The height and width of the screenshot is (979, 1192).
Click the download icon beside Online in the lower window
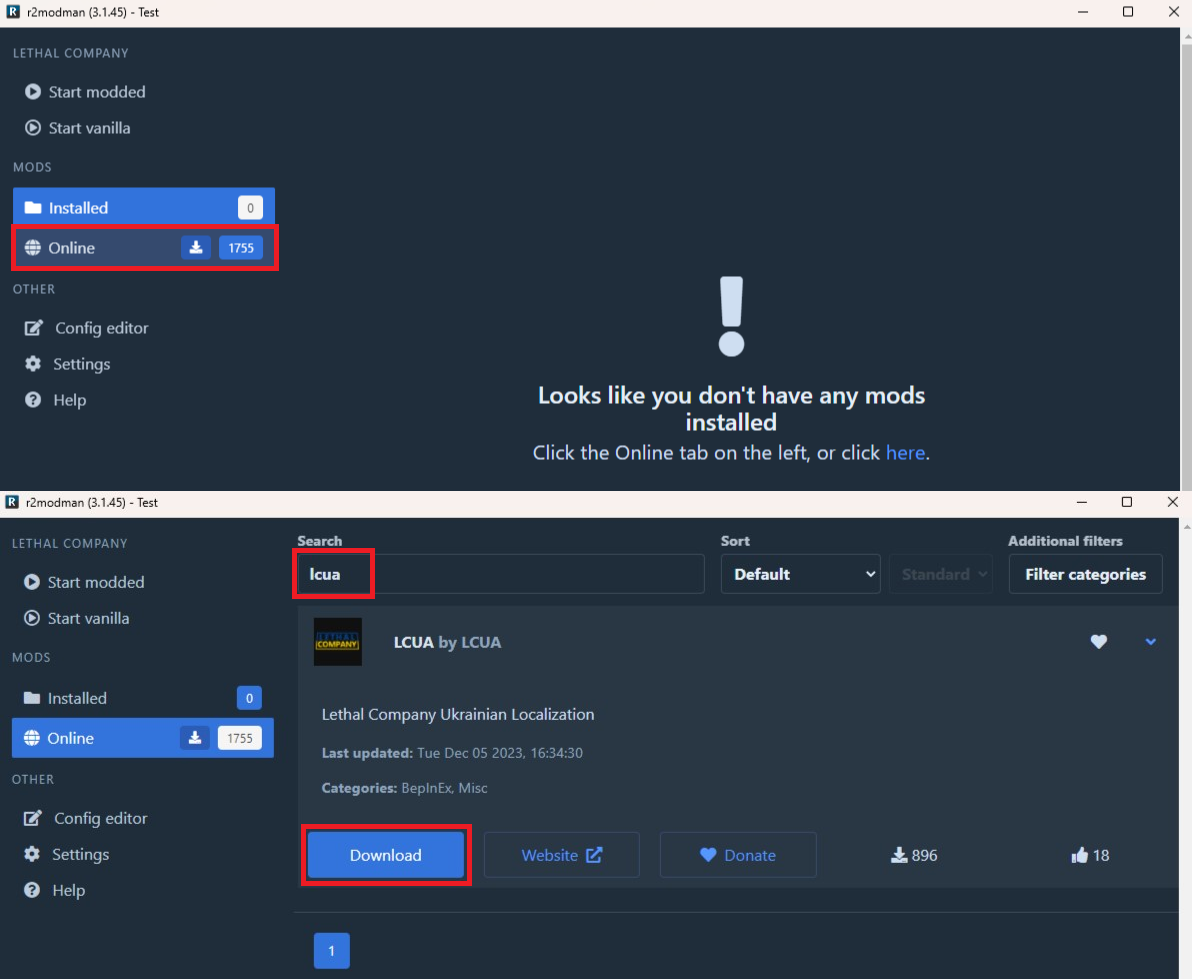tap(195, 738)
